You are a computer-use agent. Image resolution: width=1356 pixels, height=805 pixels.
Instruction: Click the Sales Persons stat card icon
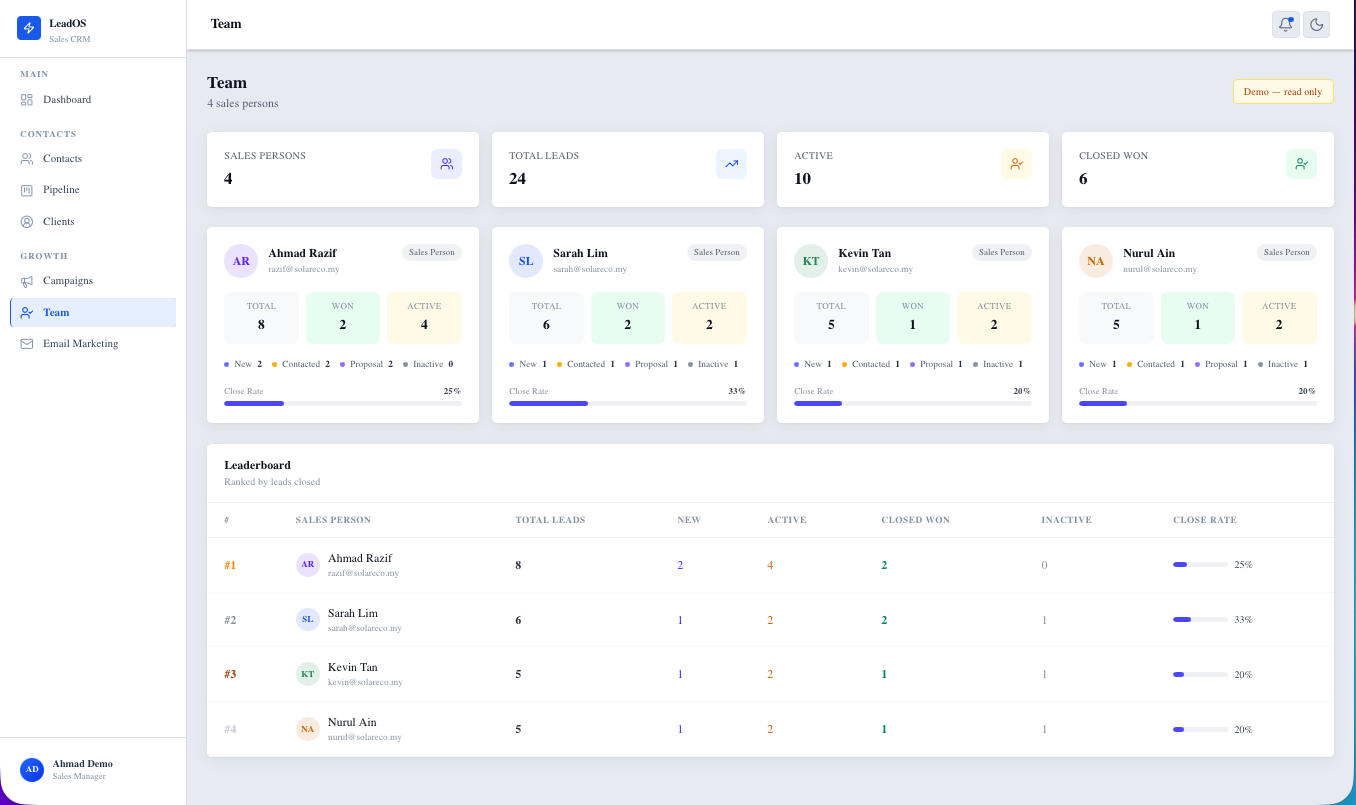[x=446, y=164]
